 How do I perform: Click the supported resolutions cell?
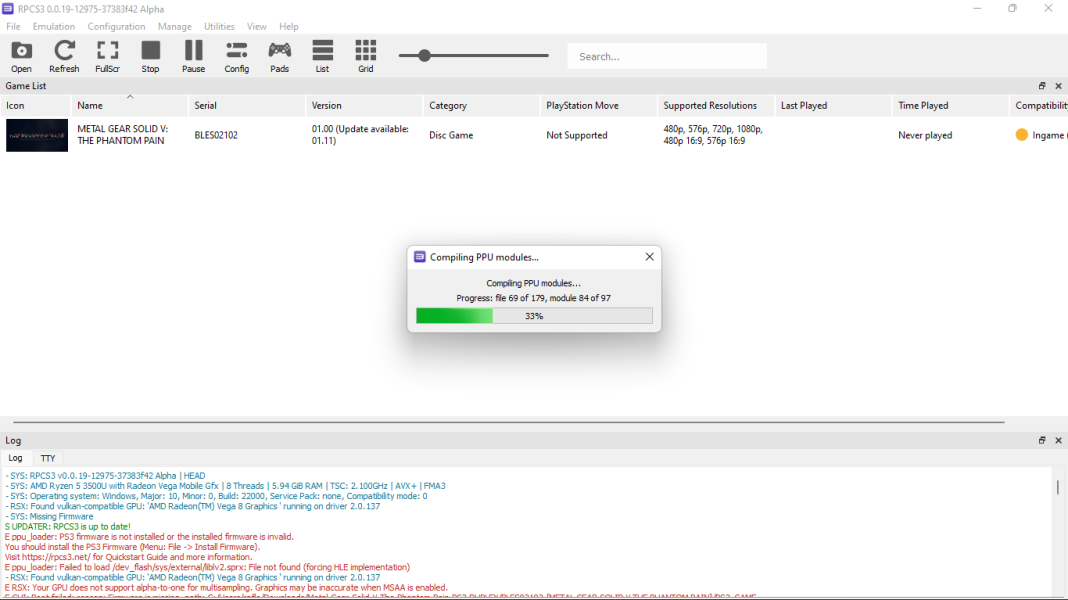[x=713, y=135]
